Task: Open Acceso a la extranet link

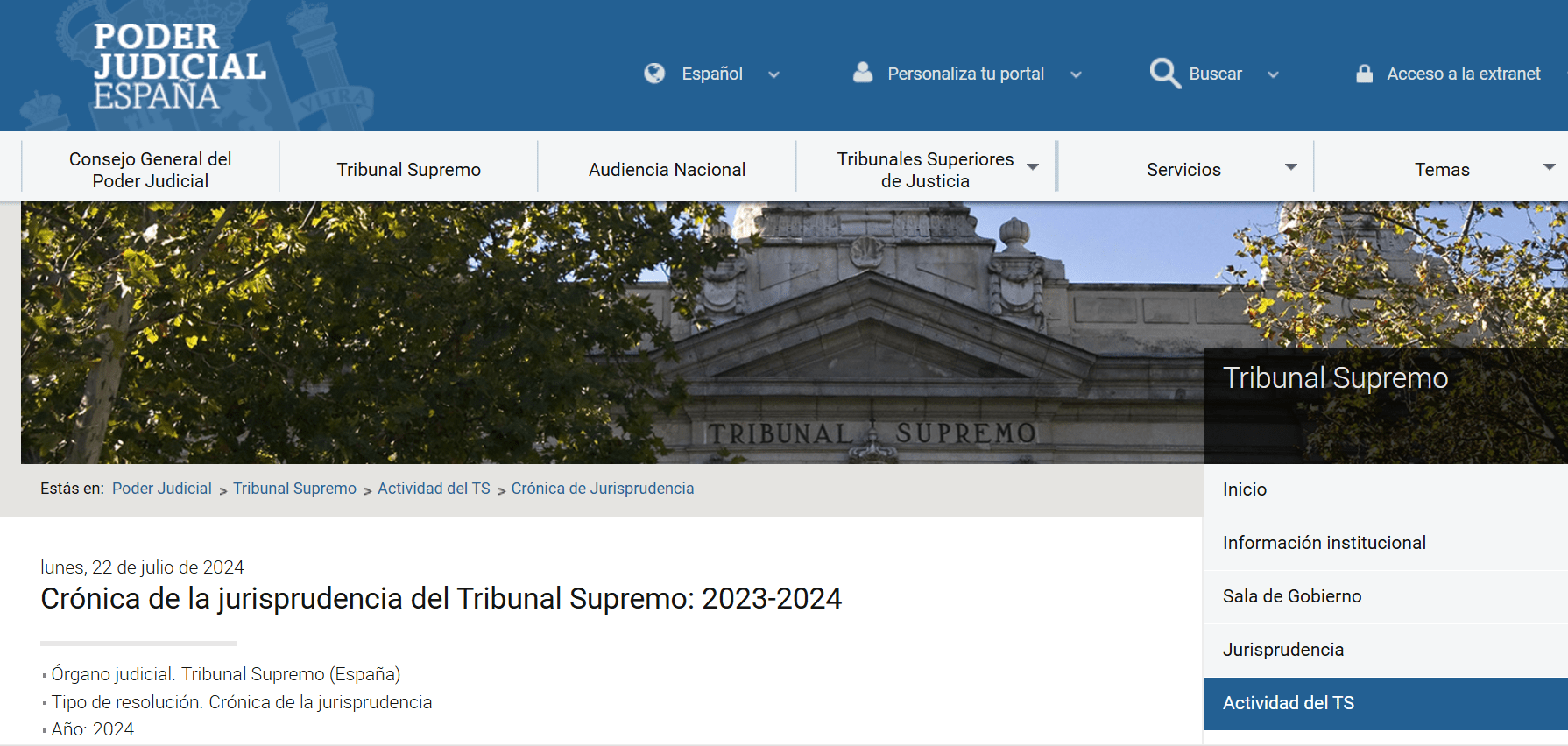Action: point(1463,74)
